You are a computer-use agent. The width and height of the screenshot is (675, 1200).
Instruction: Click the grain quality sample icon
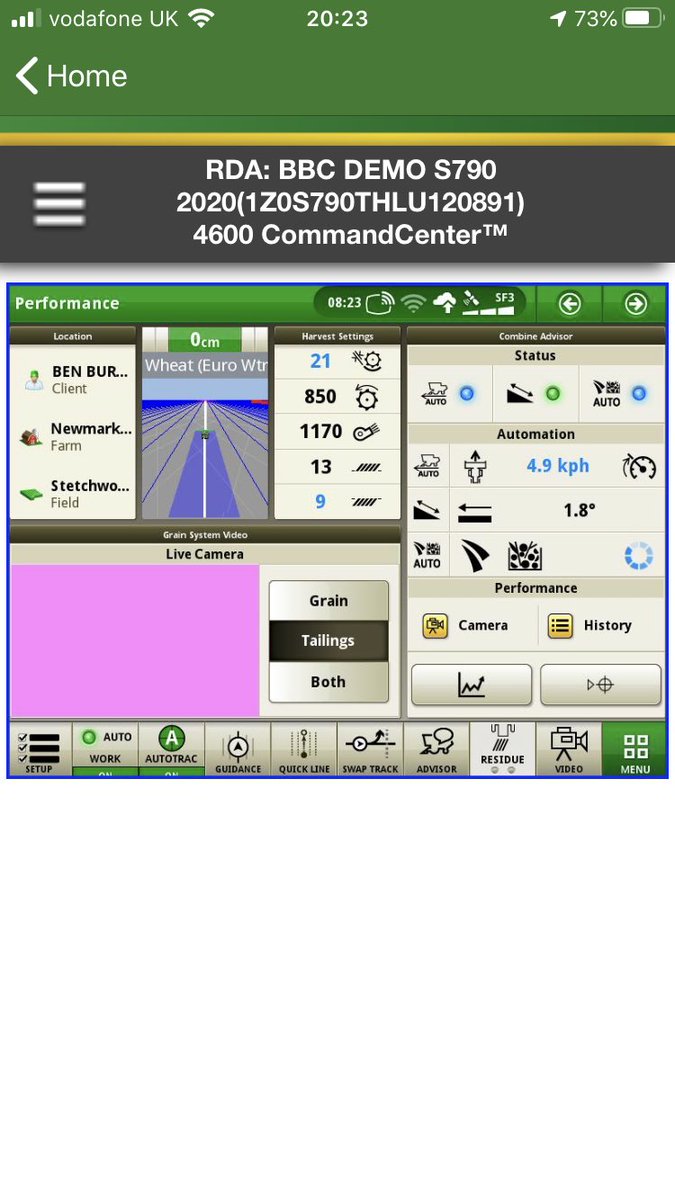525,556
